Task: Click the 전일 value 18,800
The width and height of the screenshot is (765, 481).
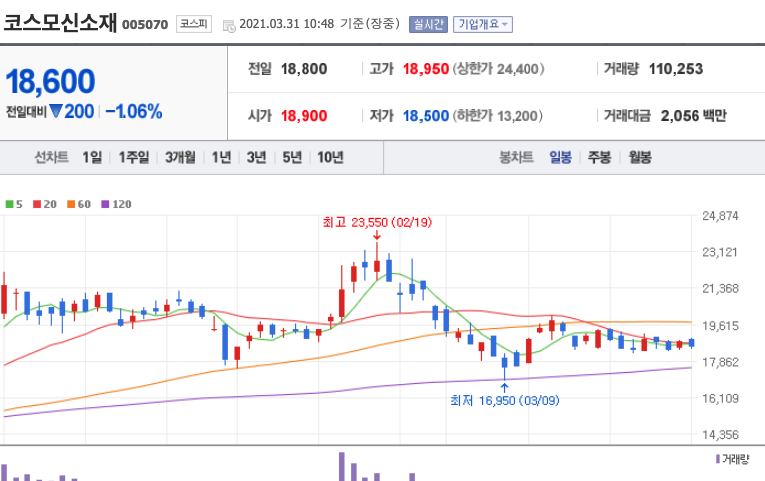Action: click(x=304, y=69)
